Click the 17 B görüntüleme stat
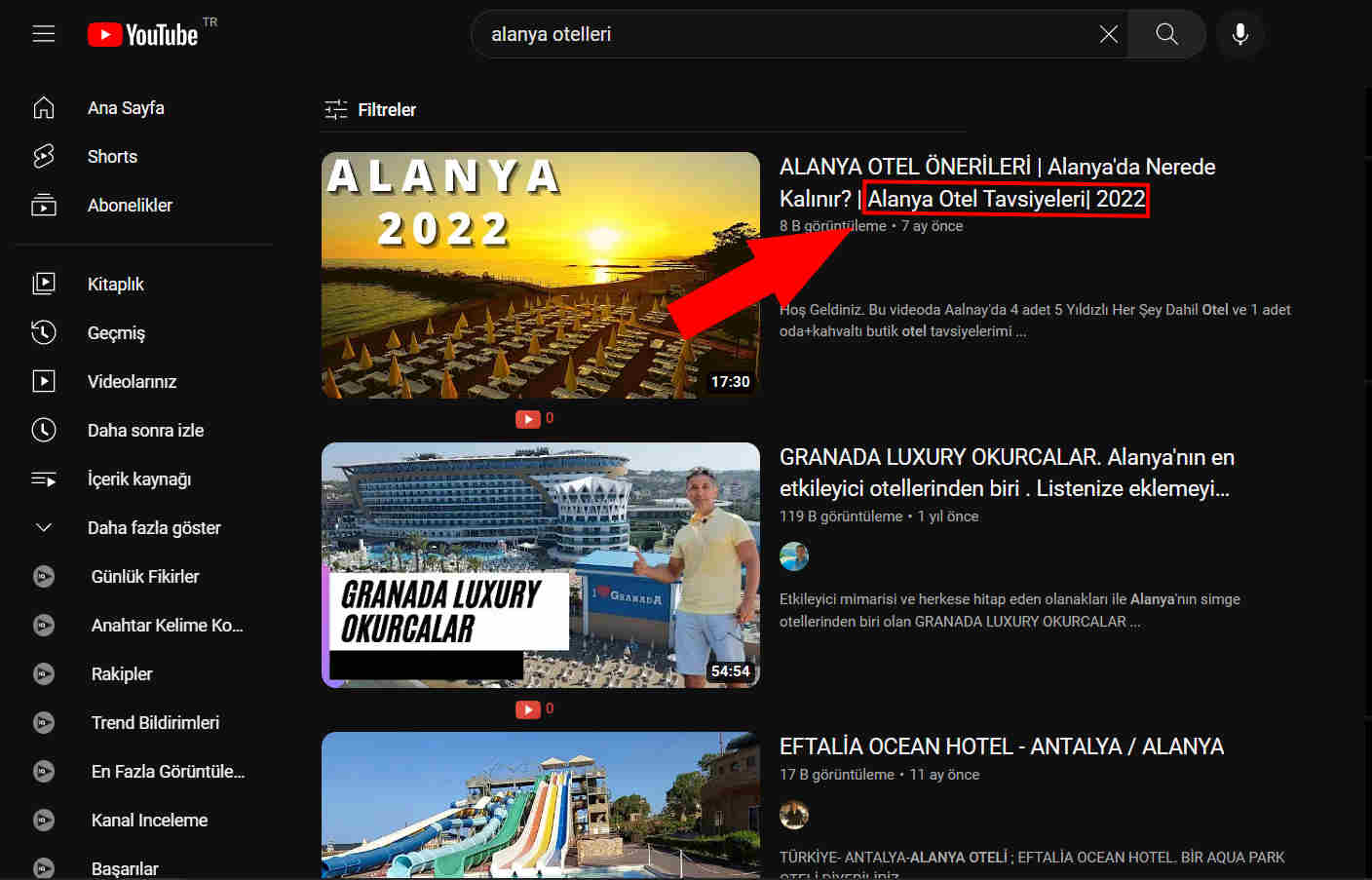1372x880 pixels. coord(837,774)
